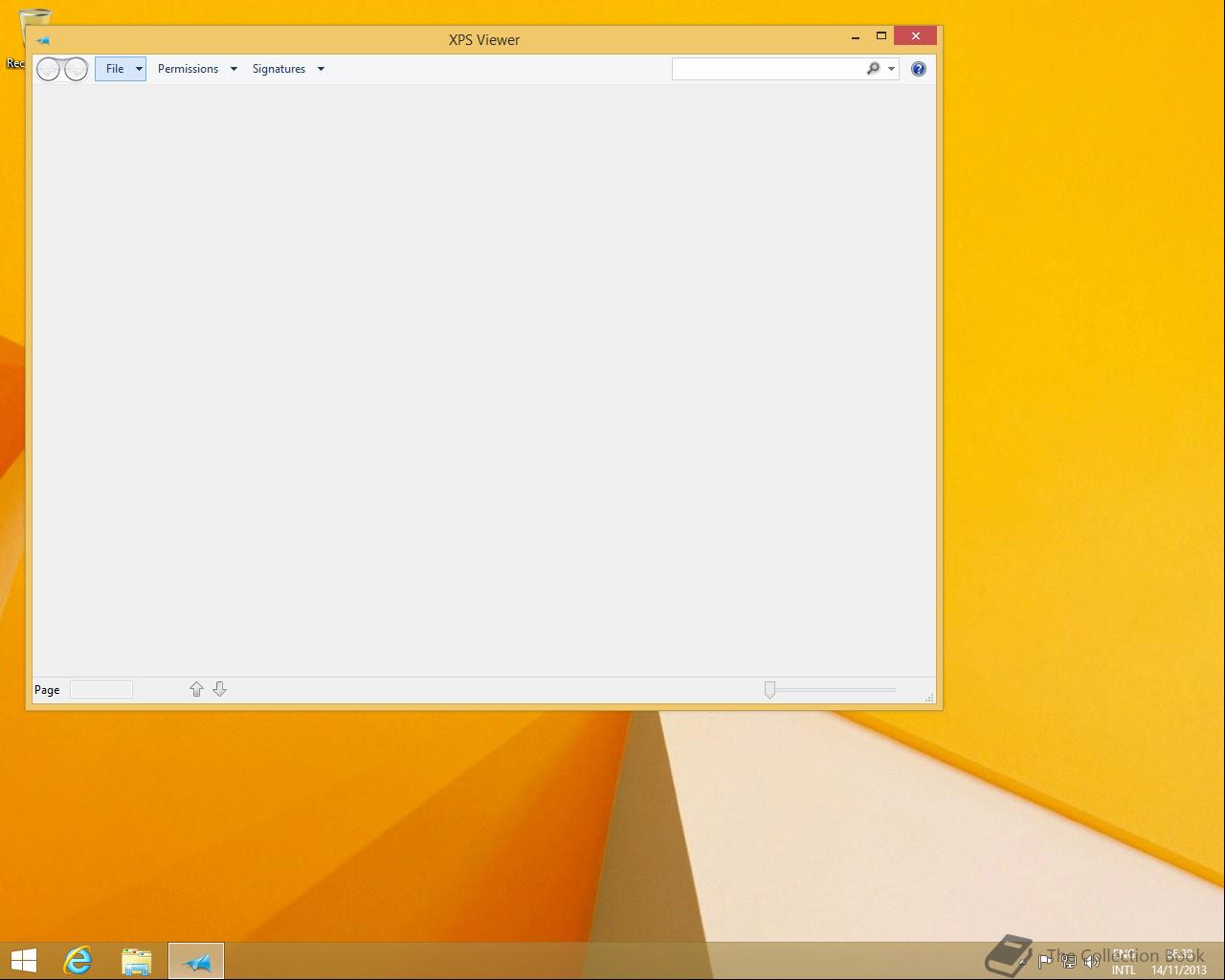The width and height of the screenshot is (1225, 980).
Task: Close the XPS Viewer window
Action: pyautogui.click(x=916, y=36)
